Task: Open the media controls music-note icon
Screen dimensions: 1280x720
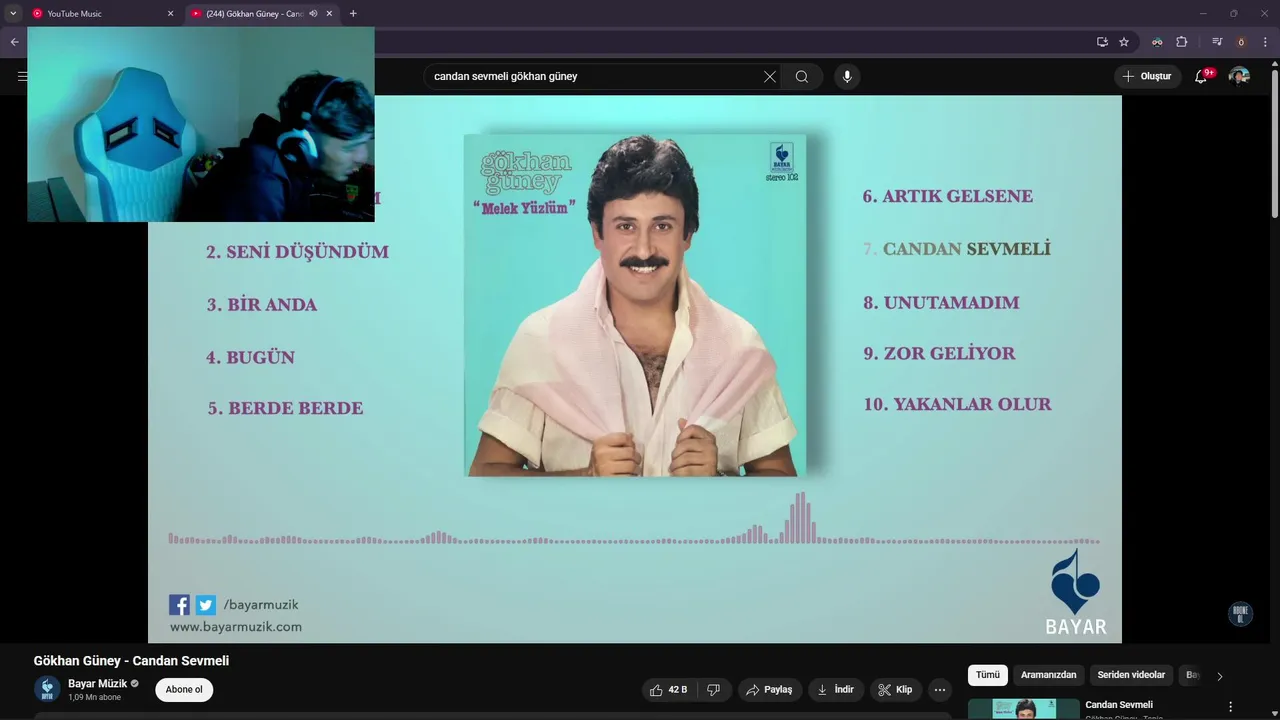Action: 1217,42
